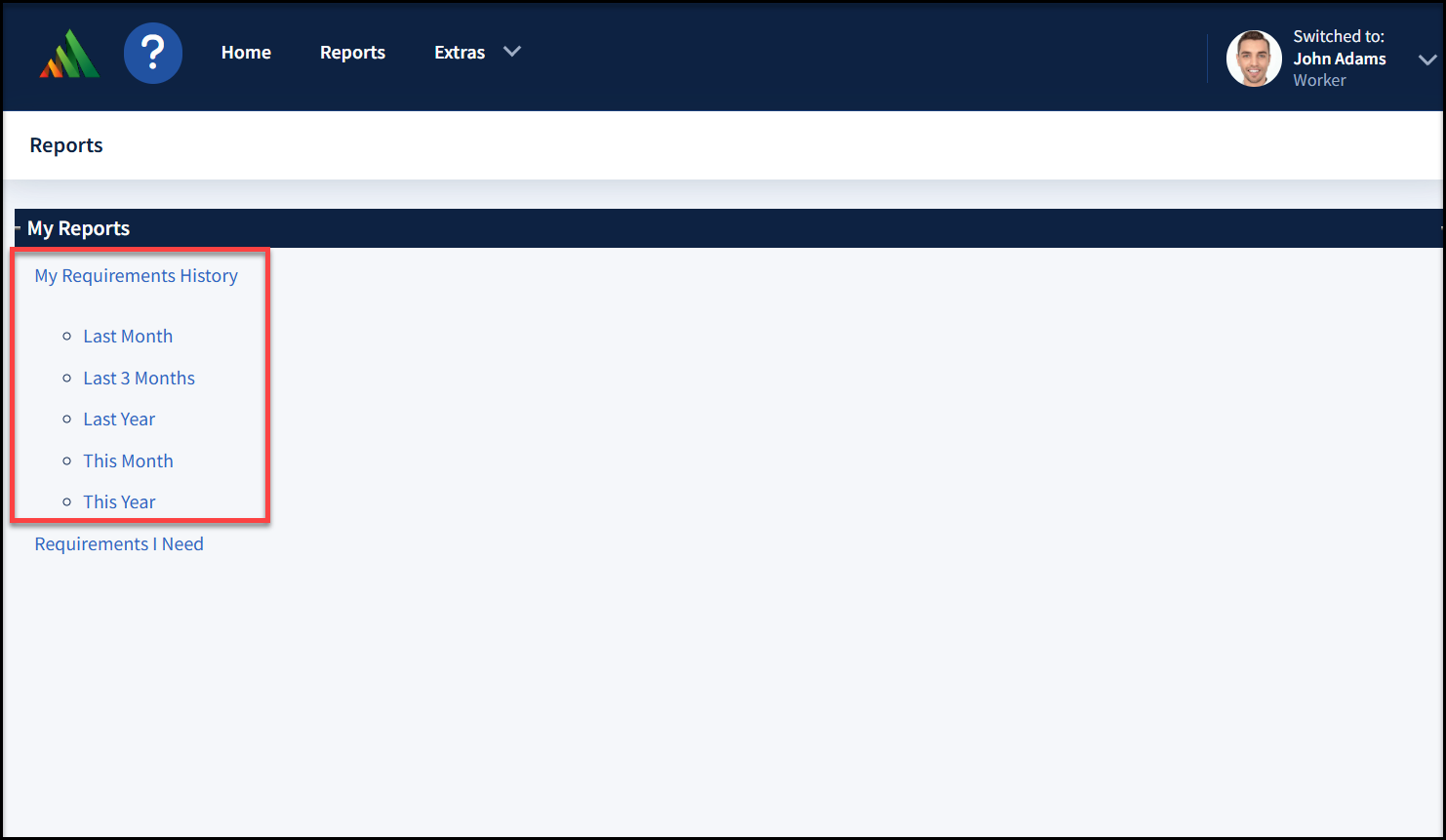
Task: Click the Worker role label
Action: [1319, 80]
